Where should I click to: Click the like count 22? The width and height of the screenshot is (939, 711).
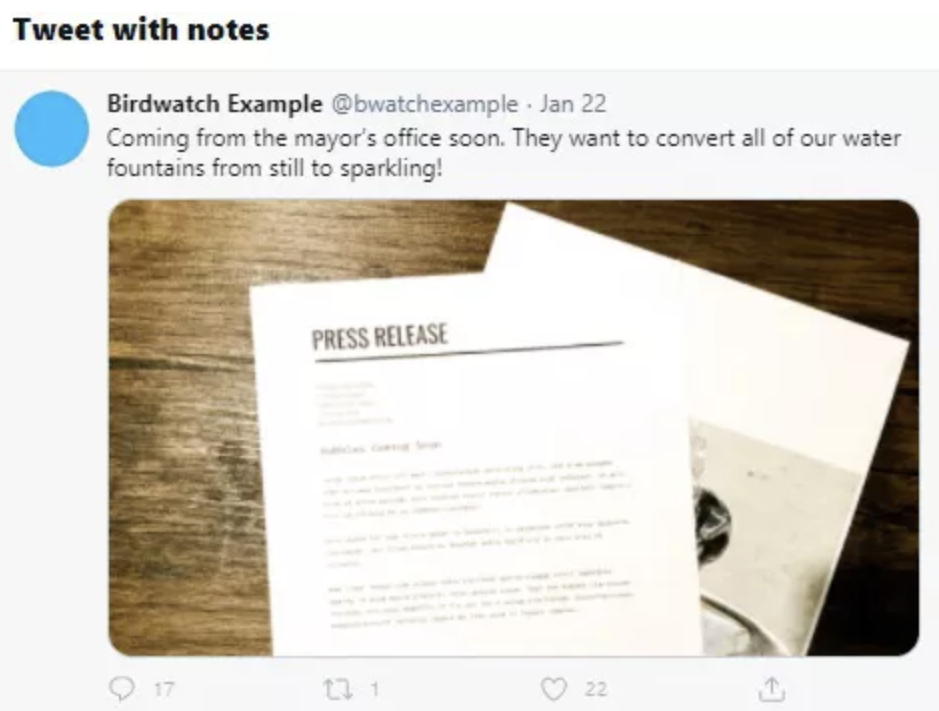coord(595,689)
